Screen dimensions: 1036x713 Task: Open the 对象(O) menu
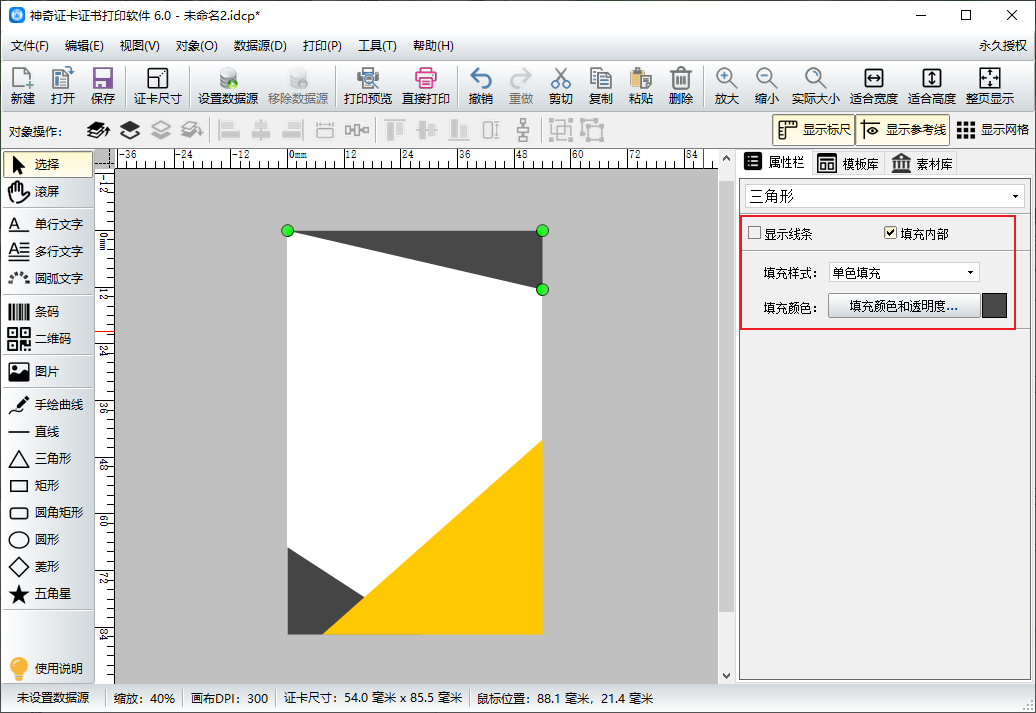(196, 46)
